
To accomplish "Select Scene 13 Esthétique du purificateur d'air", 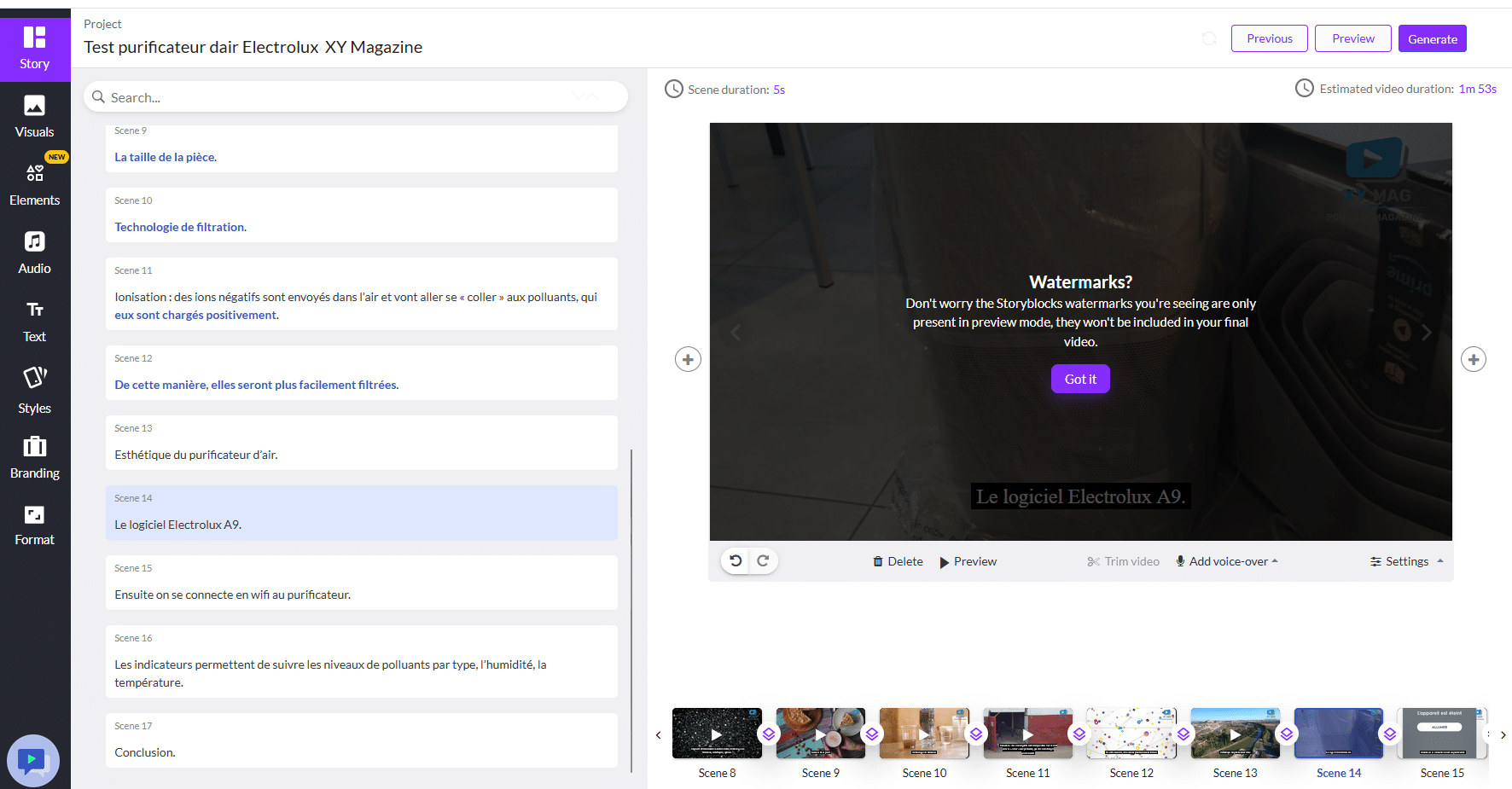I will point(362,443).
